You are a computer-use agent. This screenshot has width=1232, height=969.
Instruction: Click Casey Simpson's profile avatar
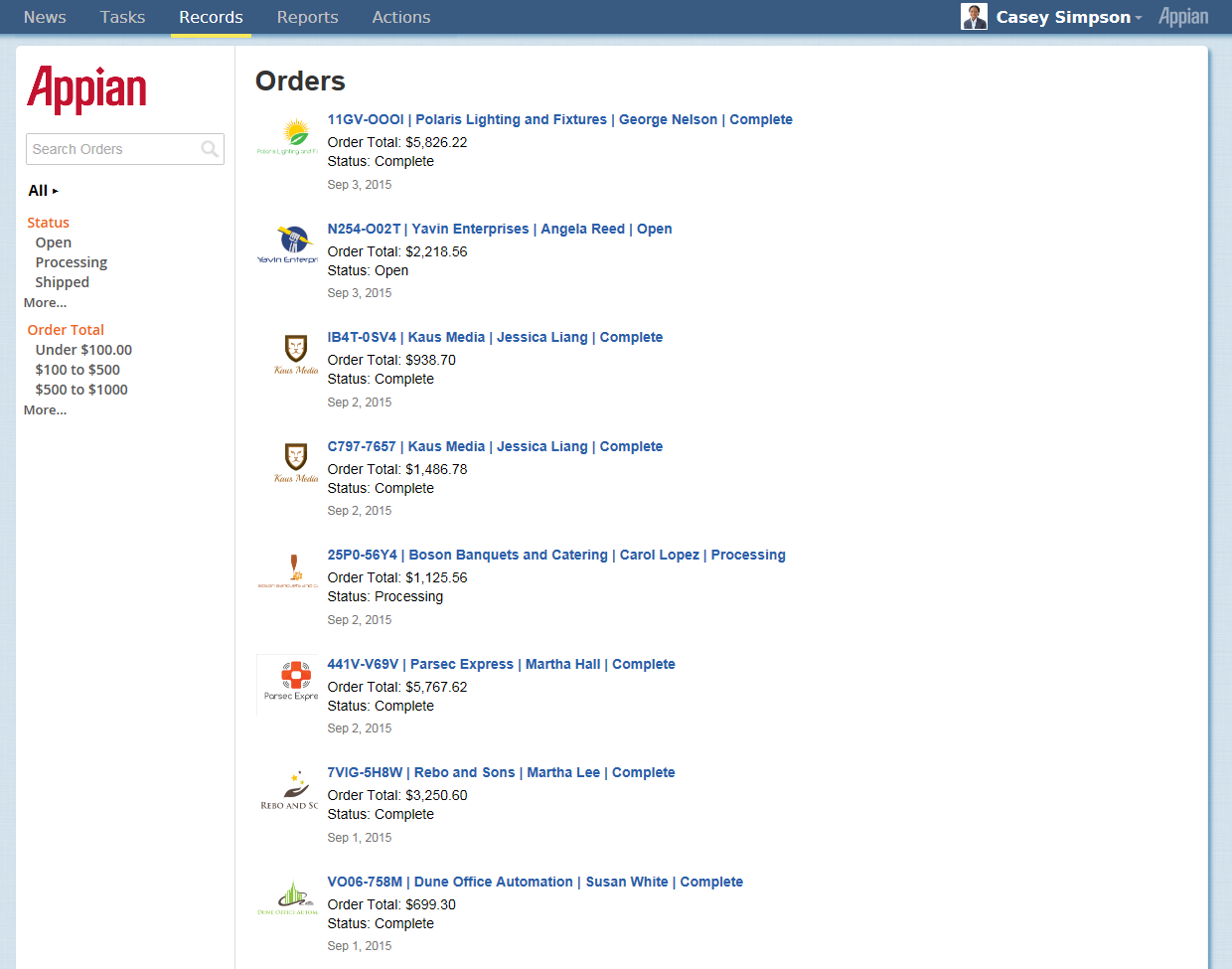tap(974, 17)
